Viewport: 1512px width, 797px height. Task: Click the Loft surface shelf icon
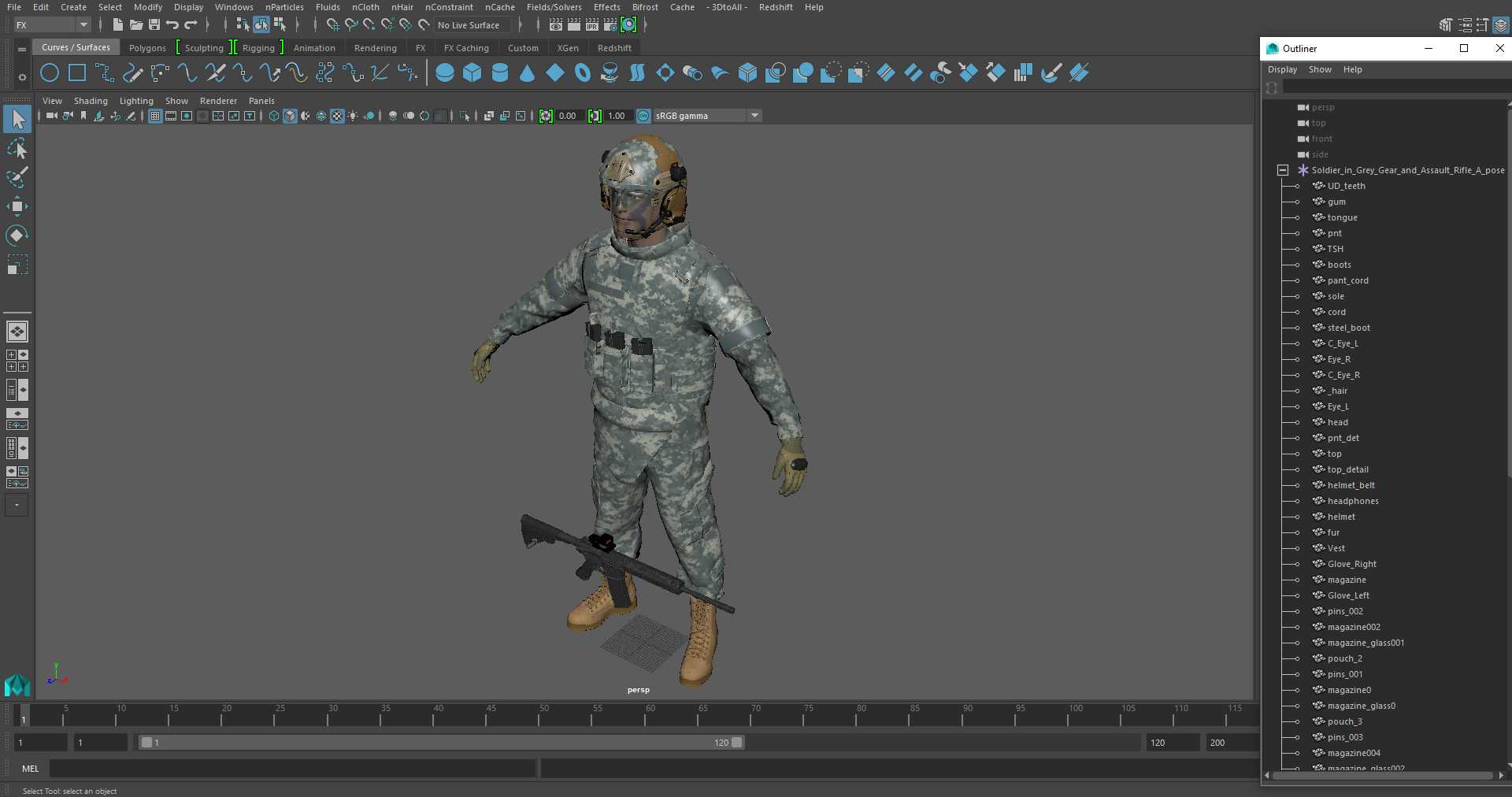[x=638, y=73]
